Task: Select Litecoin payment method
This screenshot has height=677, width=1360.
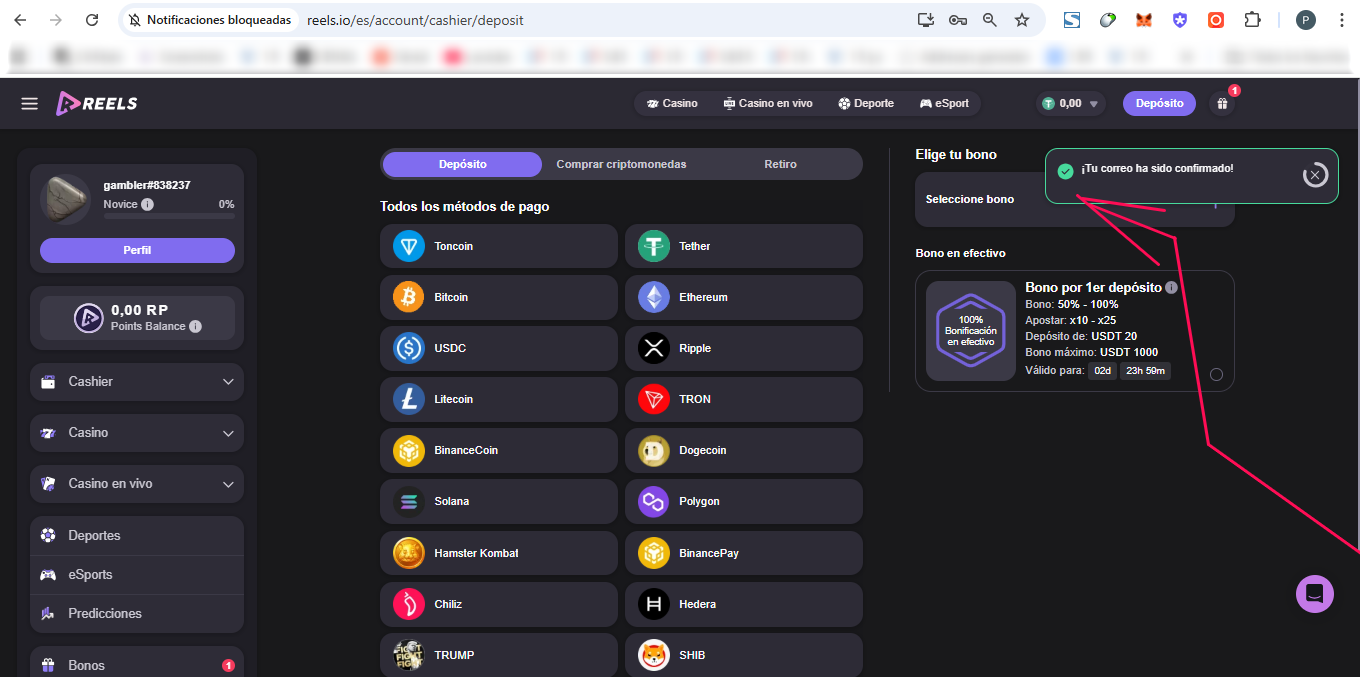Action: tap(499, 399)
